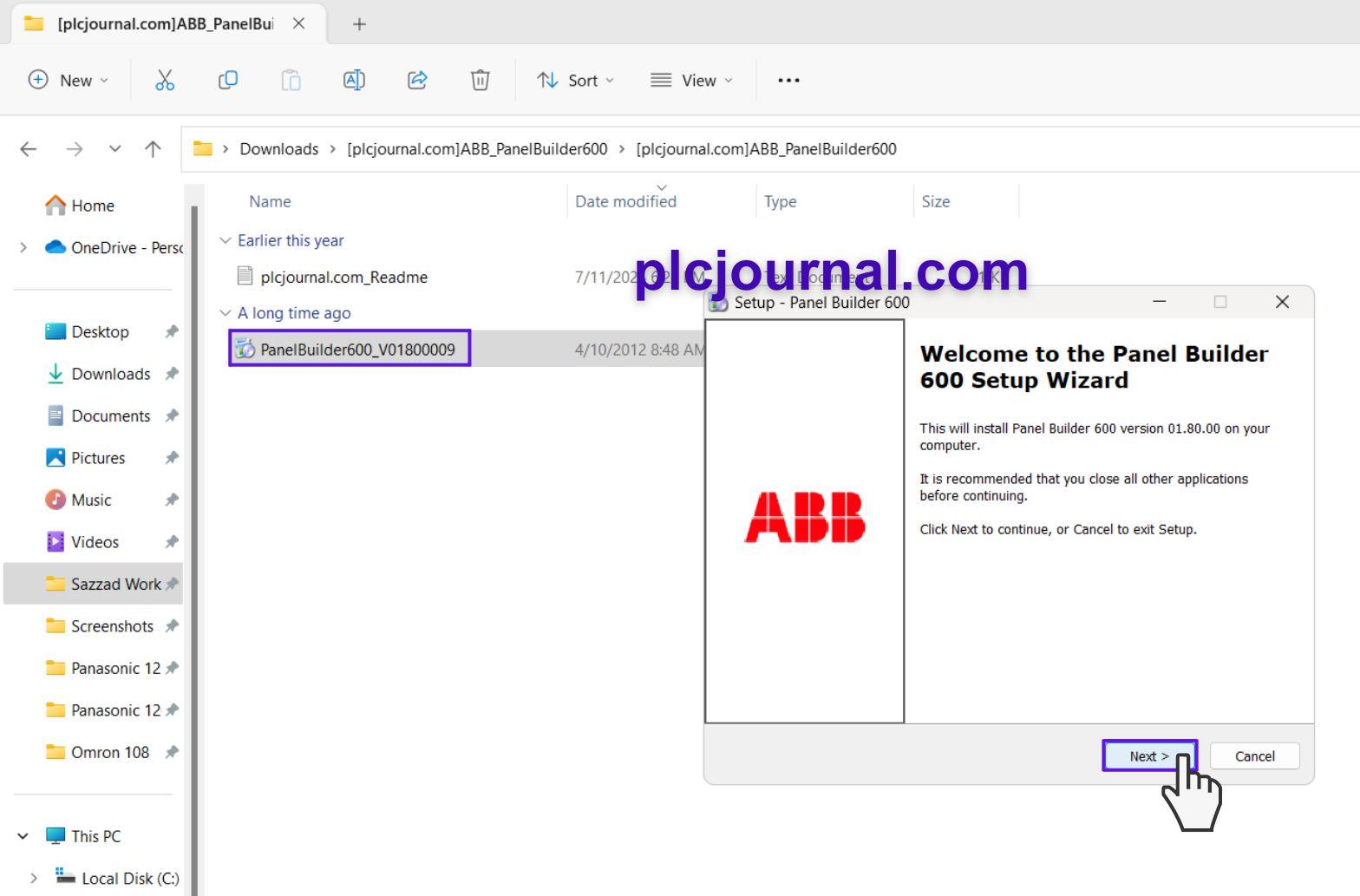This screenshot has height=896, width=1360.
Task: Unpin Desktop using its pin icon
Action: (x=172, y=331)
